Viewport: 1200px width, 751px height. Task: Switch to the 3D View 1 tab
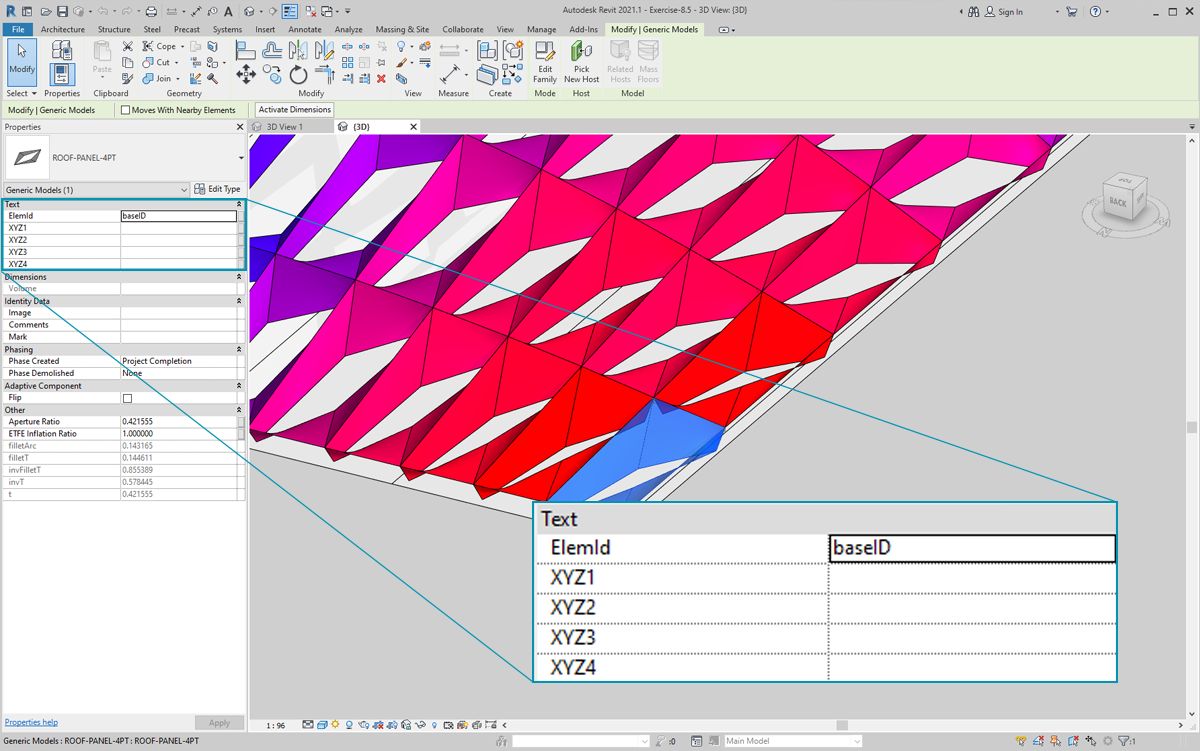(284, 127)
